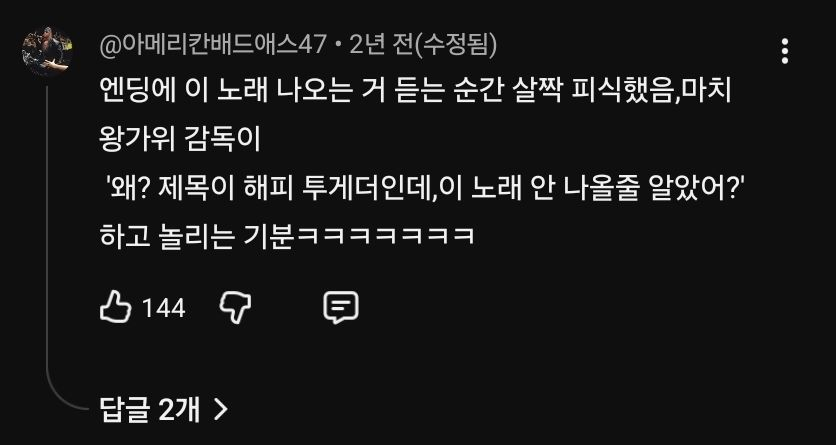Open the comment permalink via '2년 전'
Screen dimensions: 836x445
(x=381, y=47)
